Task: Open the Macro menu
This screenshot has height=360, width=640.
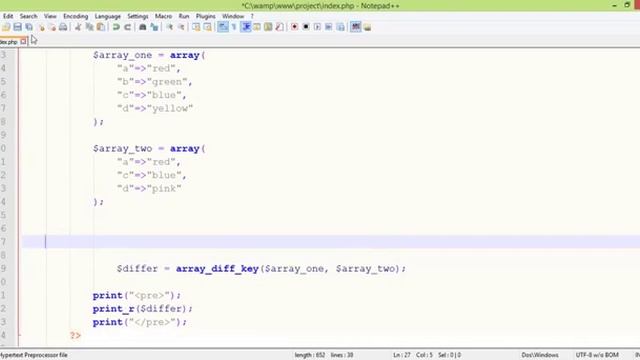Action: coord(163,16)
